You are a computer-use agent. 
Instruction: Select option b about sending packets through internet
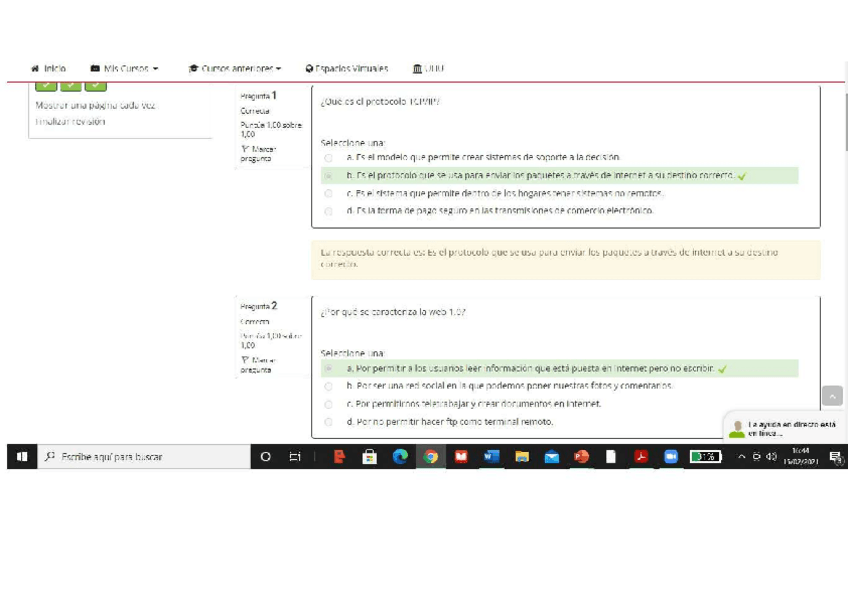(328, 176)
